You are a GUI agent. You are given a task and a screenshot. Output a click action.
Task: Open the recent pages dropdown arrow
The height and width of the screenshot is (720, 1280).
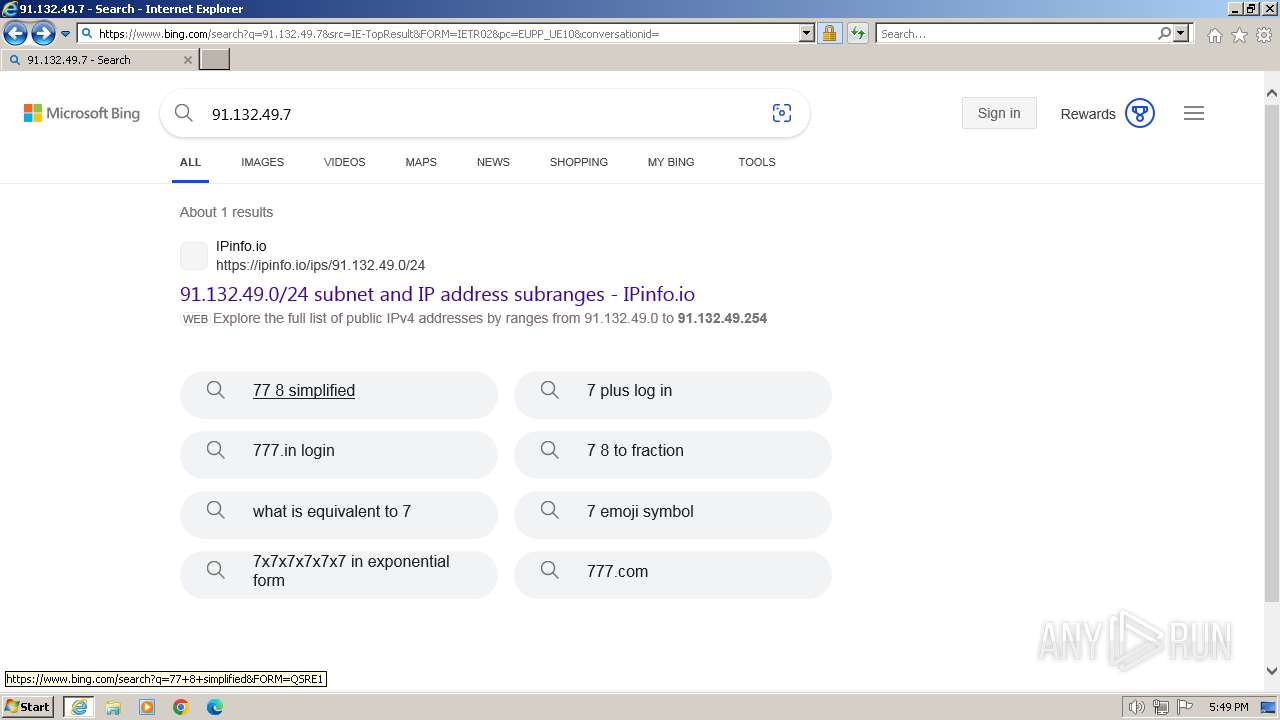pyautogui.click(x=66, y=34)
